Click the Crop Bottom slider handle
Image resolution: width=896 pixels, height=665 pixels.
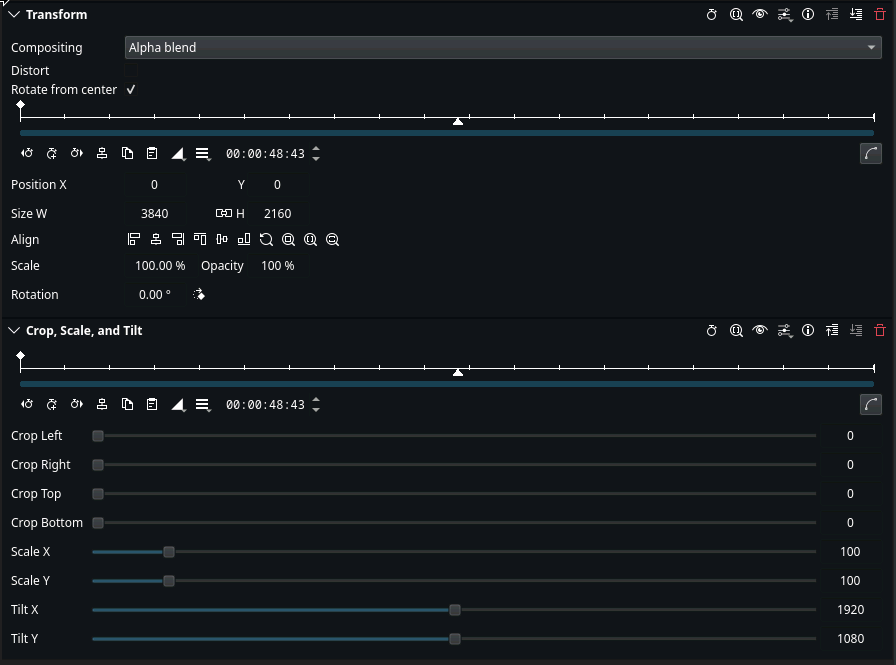coord(98,523)
